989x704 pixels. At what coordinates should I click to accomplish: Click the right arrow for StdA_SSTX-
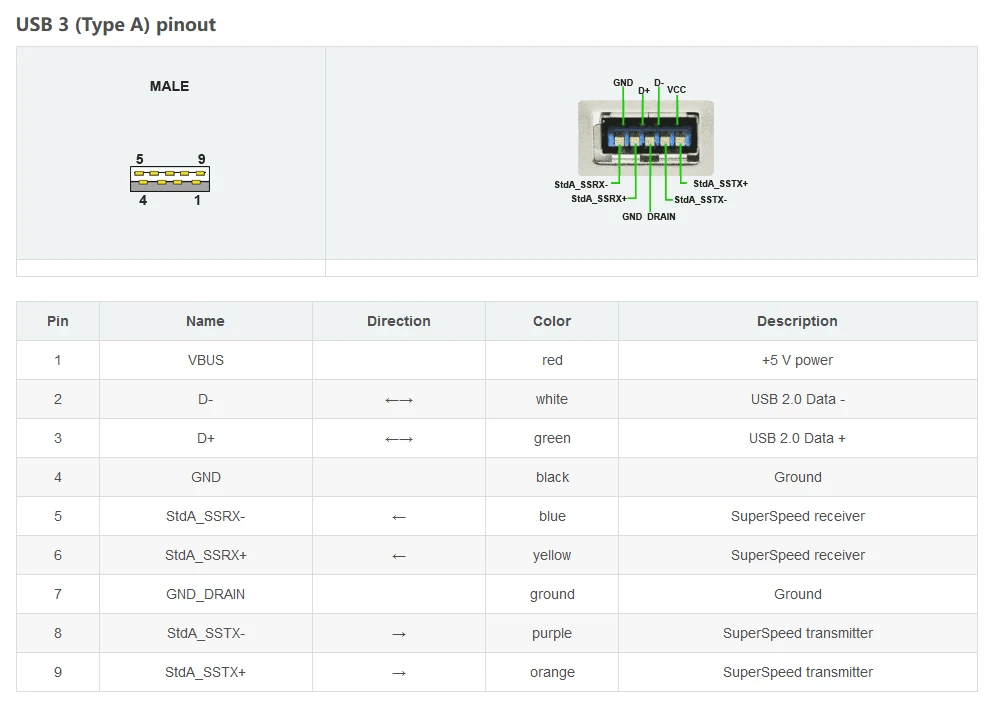(399, 634)
